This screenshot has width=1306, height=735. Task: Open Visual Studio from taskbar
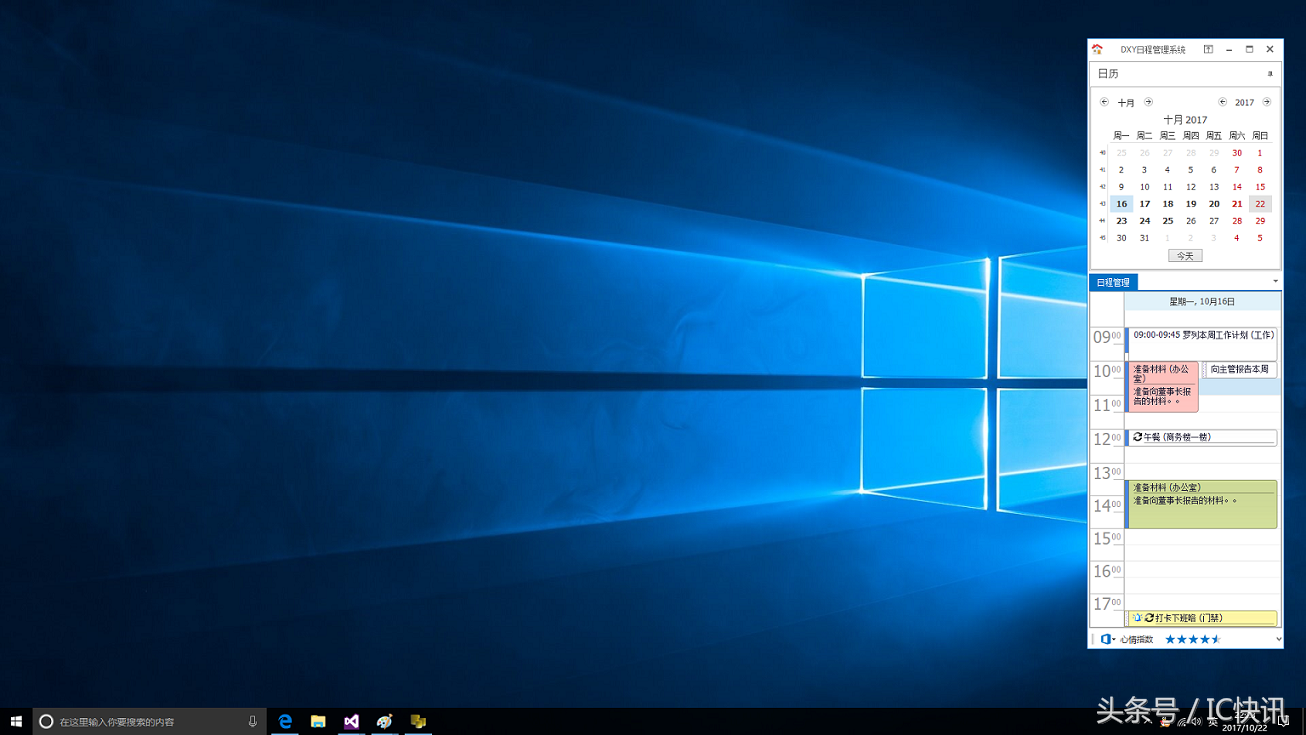[x=351, y=721]
